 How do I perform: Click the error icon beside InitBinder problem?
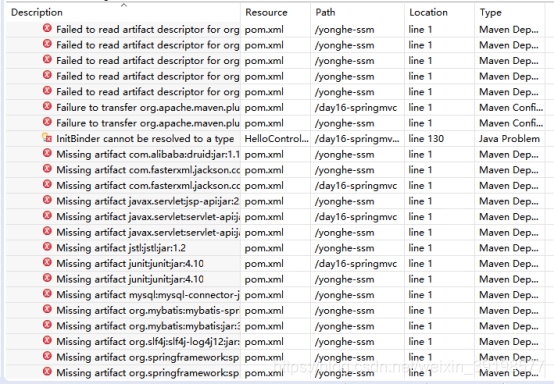click(47, 137)
